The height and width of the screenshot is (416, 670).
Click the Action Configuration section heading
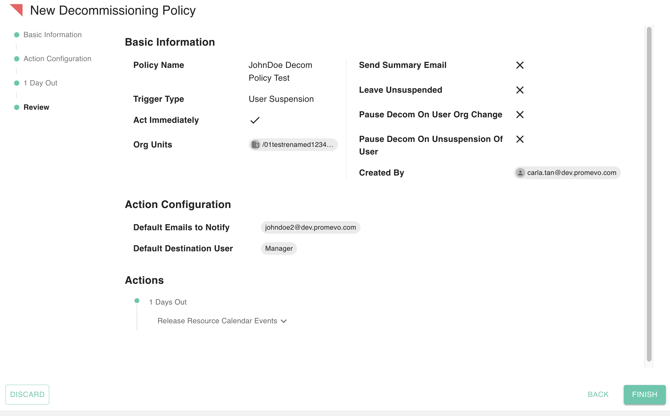point(178,204)
